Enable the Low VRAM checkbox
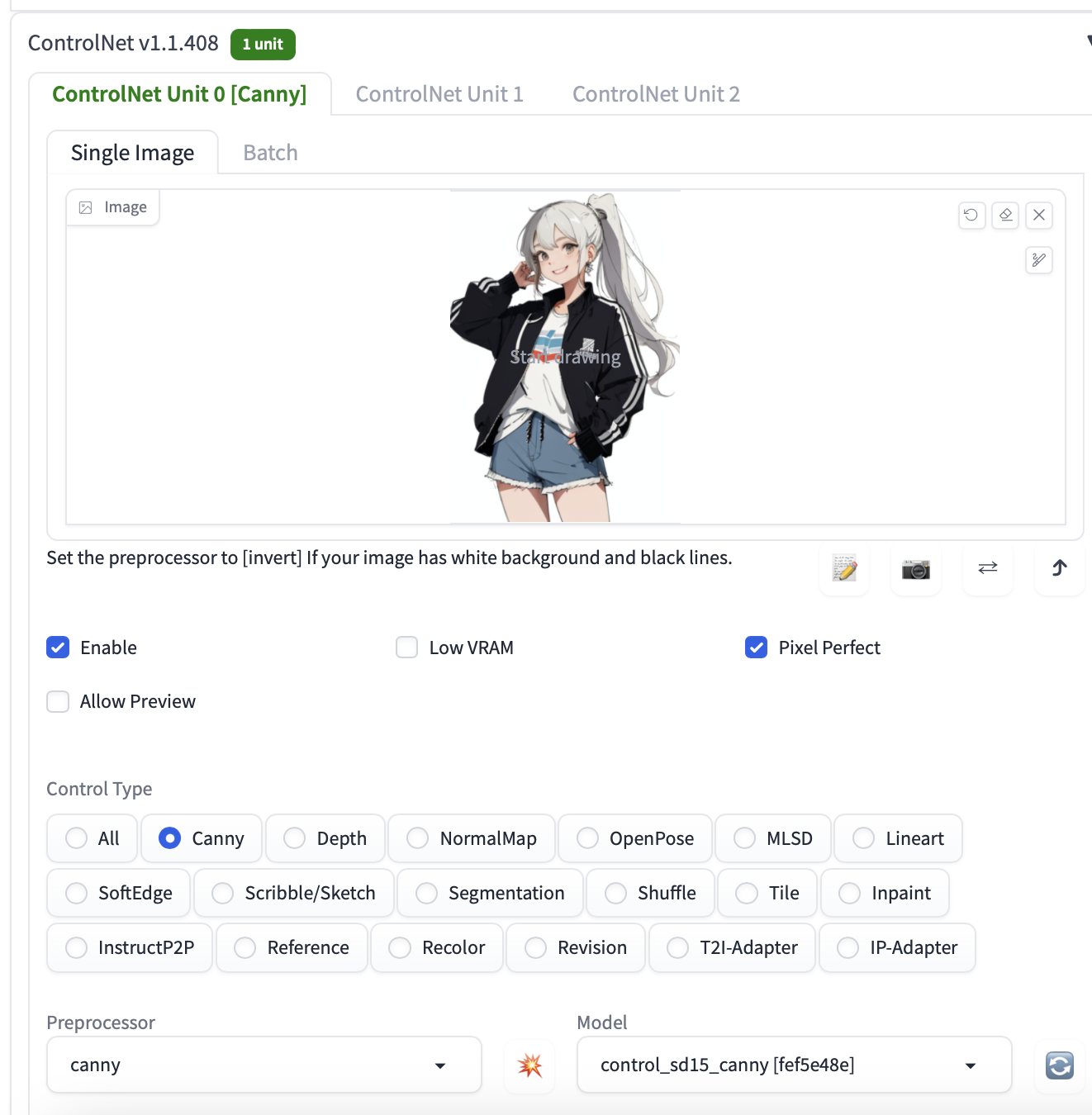This screenshot has height=1115, width=1092. (x=406, y=648)
